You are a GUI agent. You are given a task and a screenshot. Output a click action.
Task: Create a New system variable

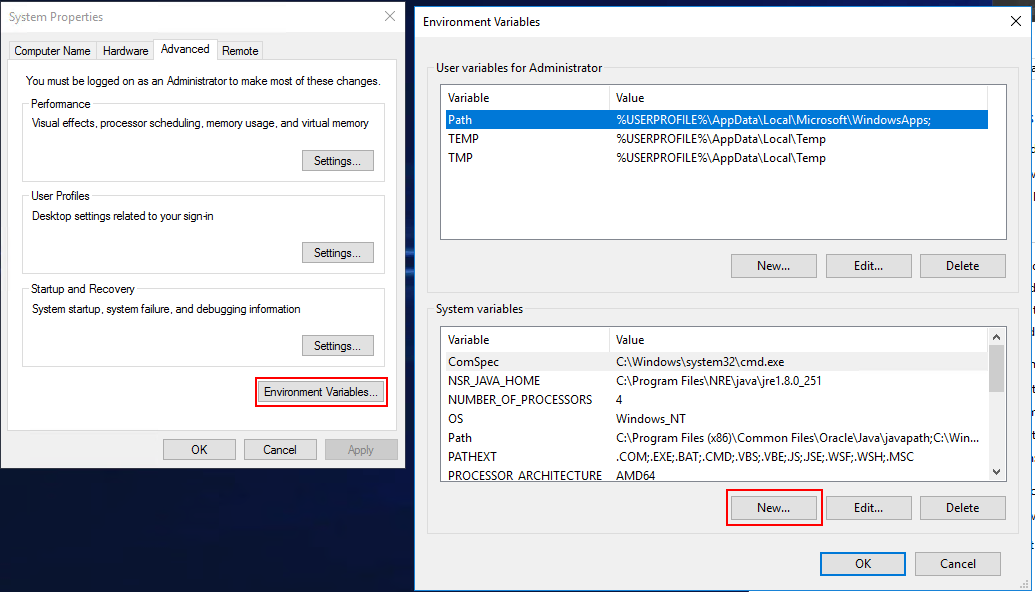pyautogui.click(x=773, y=508)
